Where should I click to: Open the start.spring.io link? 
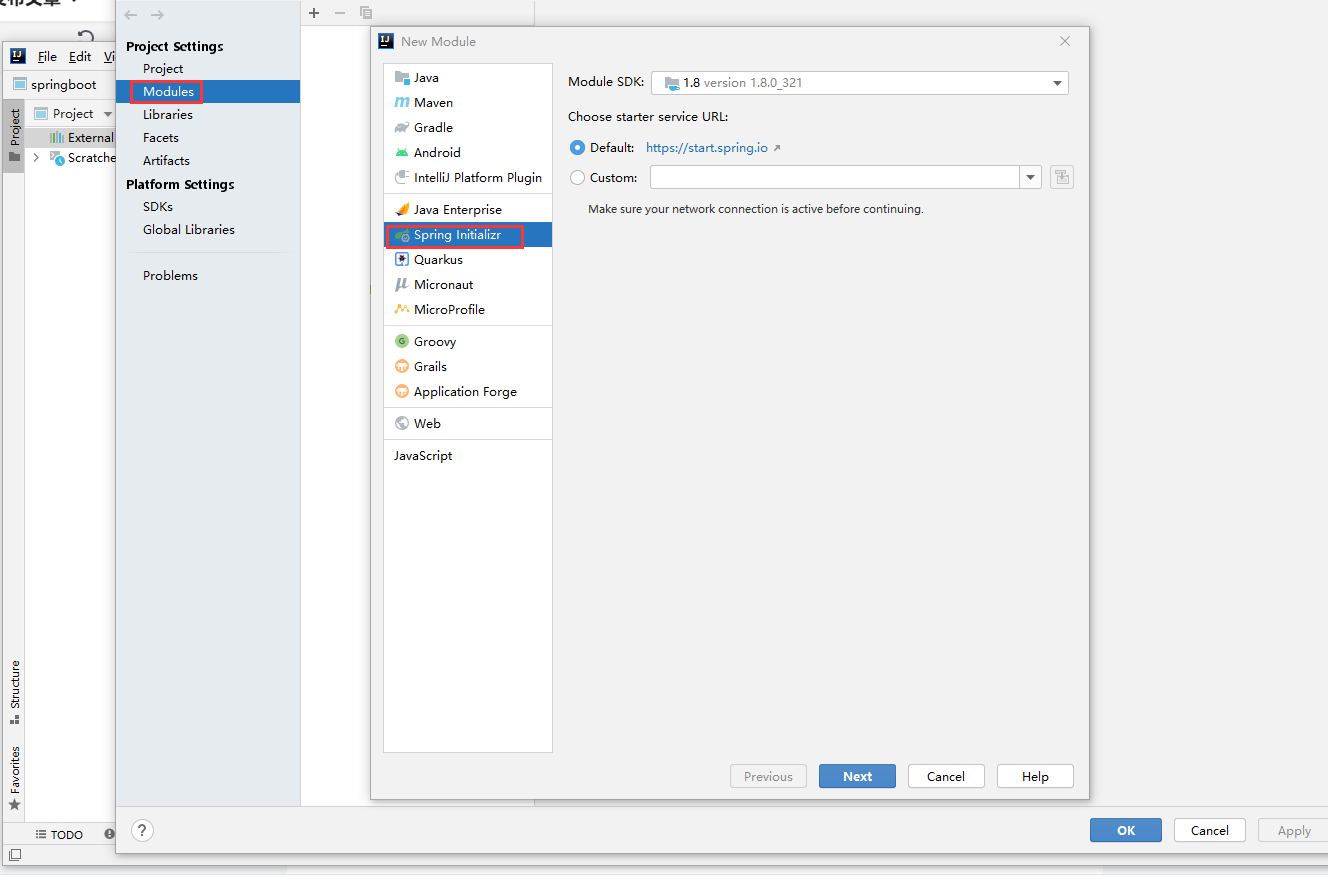tap(707, 148)
